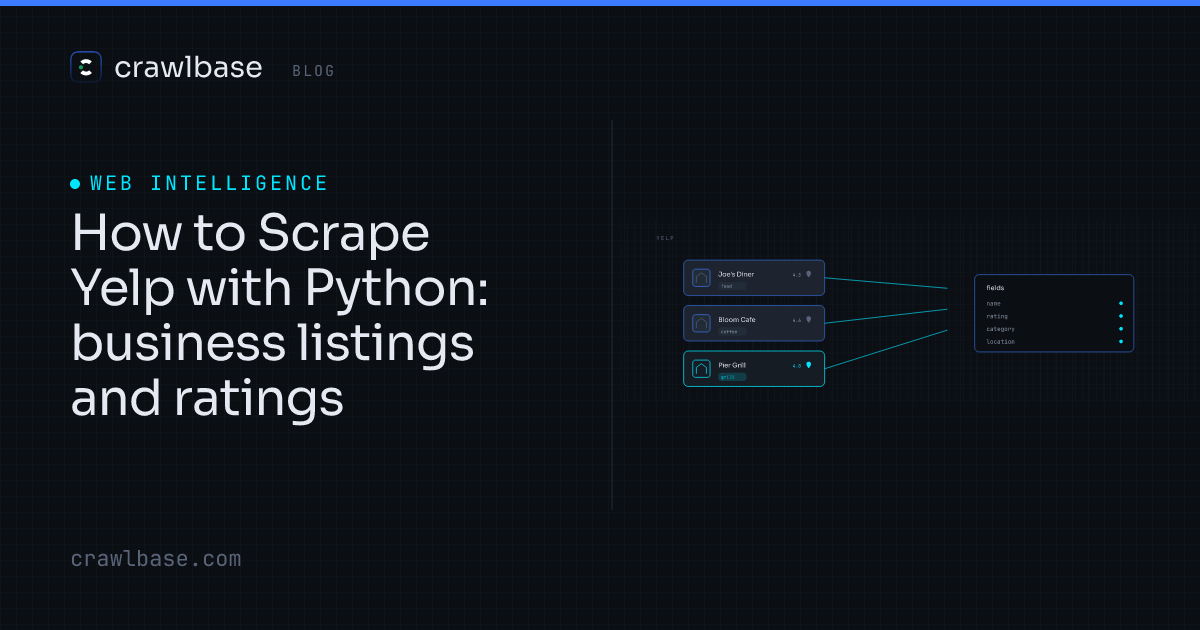Click the 'Bloom Cafe' name text
Viewport: 1200px width, 630px height.
tap(737, 320)
